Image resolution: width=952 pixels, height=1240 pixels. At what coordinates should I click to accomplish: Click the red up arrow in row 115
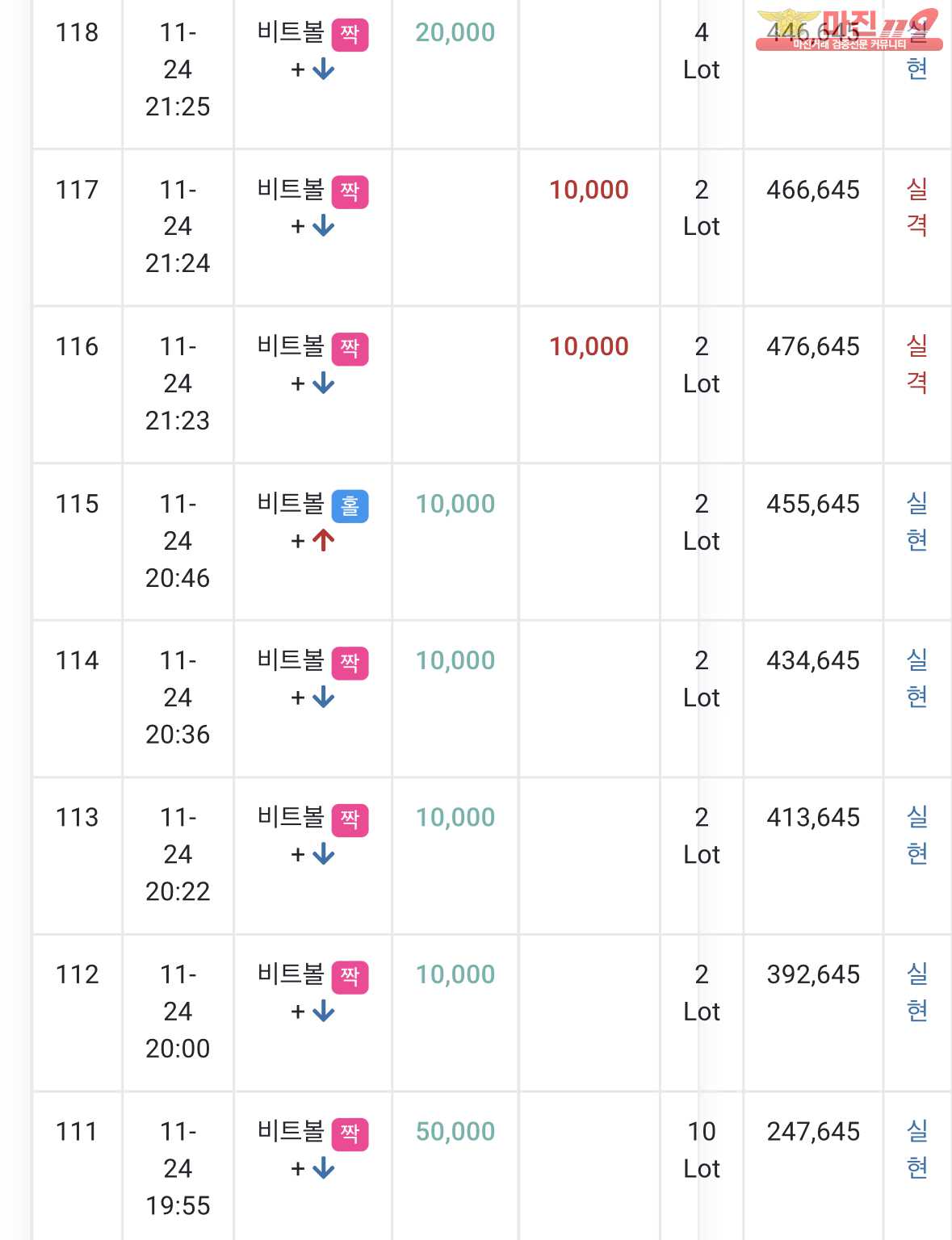point(323,541)
